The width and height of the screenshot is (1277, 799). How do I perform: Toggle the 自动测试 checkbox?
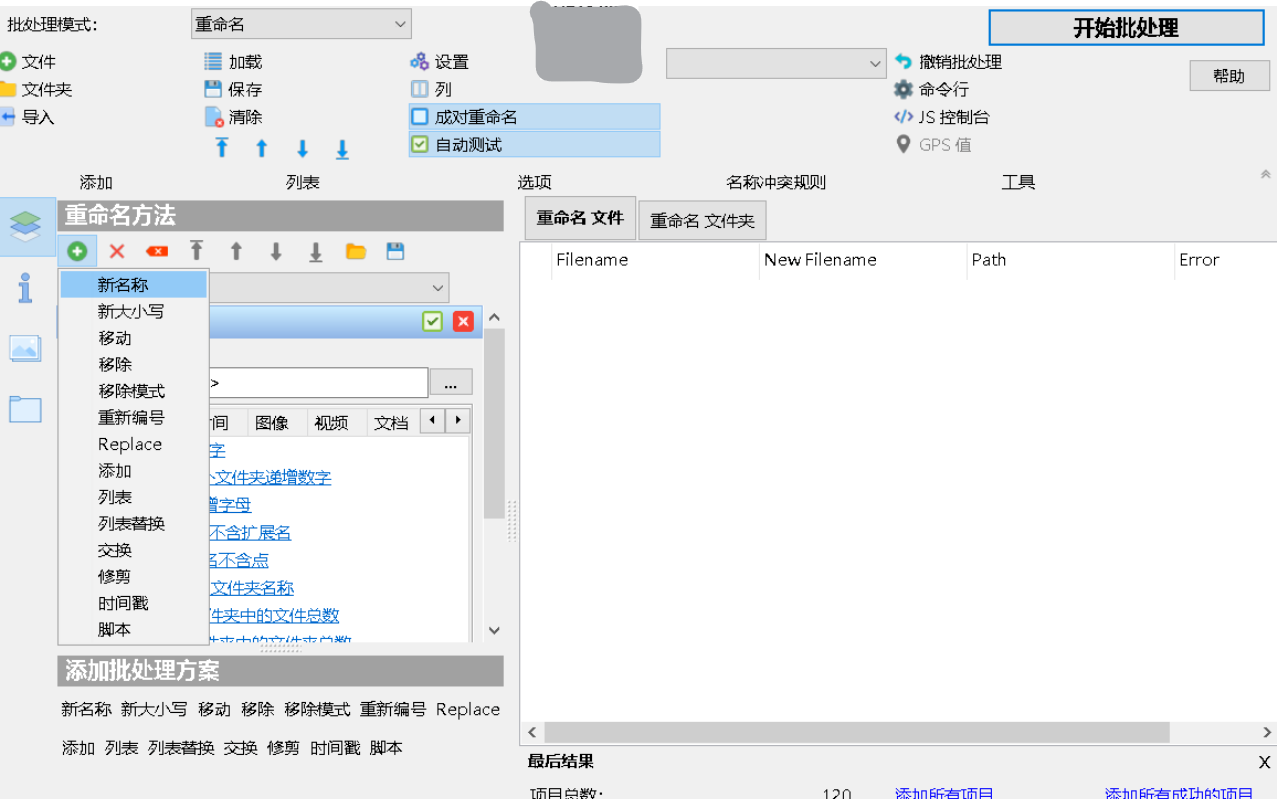(421, 145)
